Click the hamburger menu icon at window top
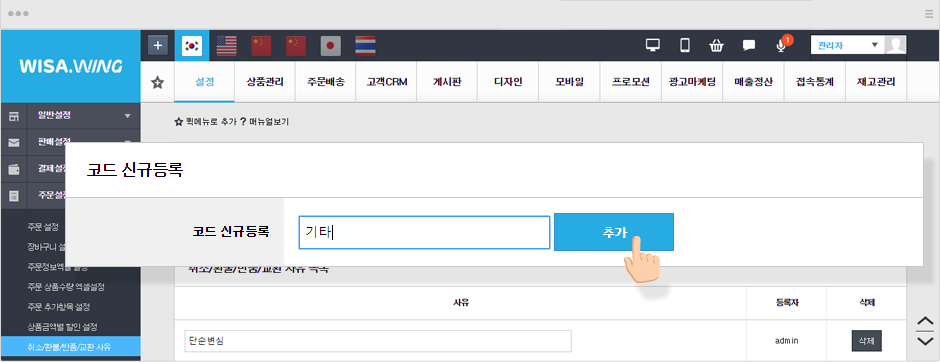Image resolution: width=940 pixels, height=362 pixels. click(929, 14)
